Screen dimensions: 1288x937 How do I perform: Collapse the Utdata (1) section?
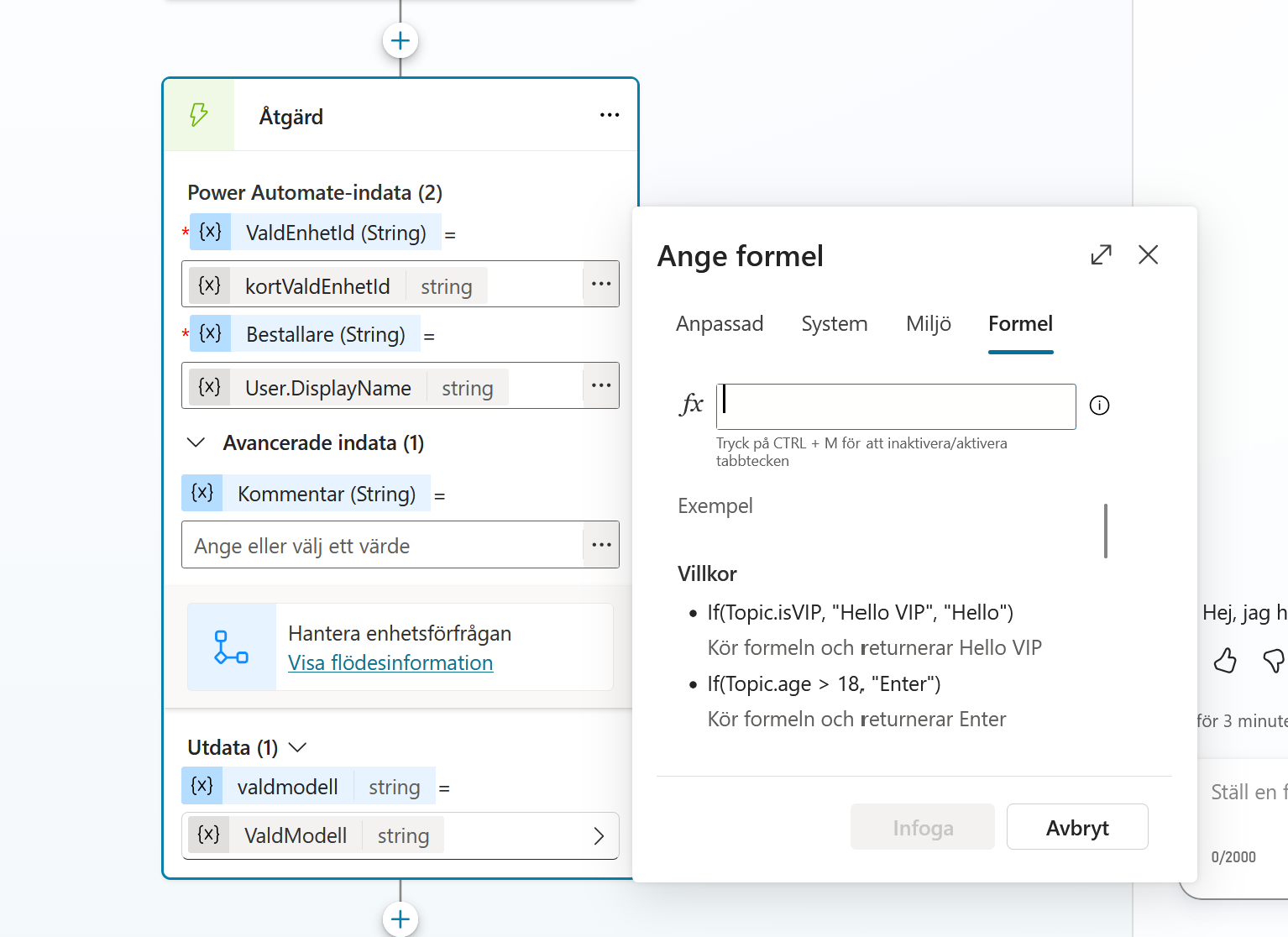[297, 747]
